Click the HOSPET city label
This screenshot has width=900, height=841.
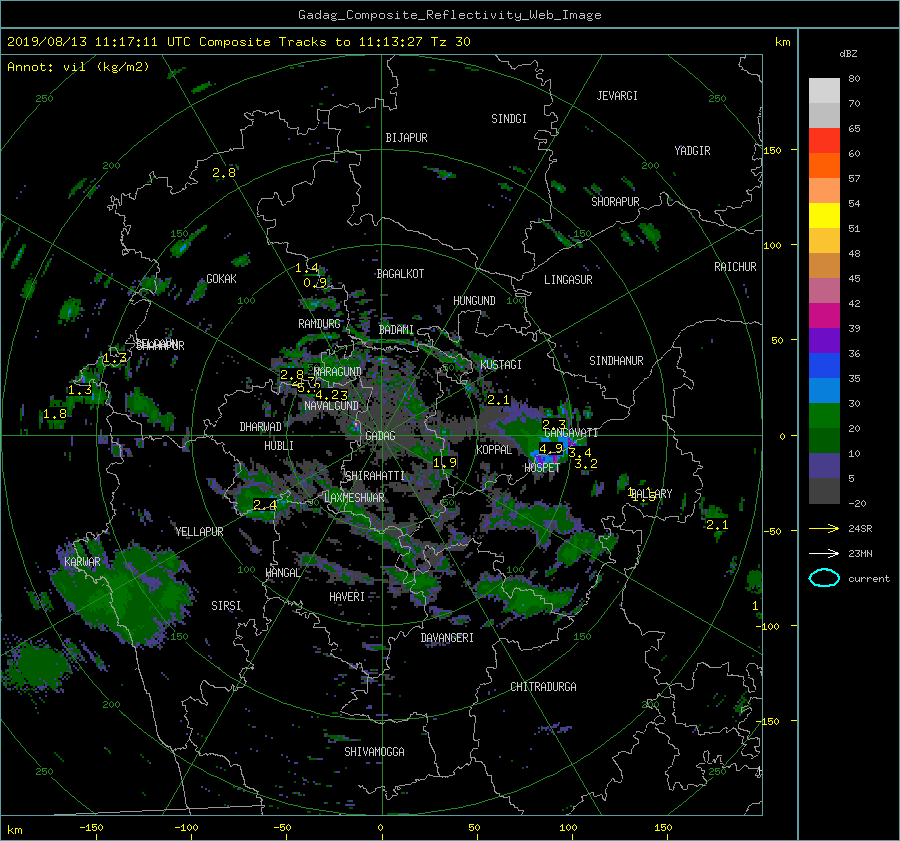click(542, 468)
